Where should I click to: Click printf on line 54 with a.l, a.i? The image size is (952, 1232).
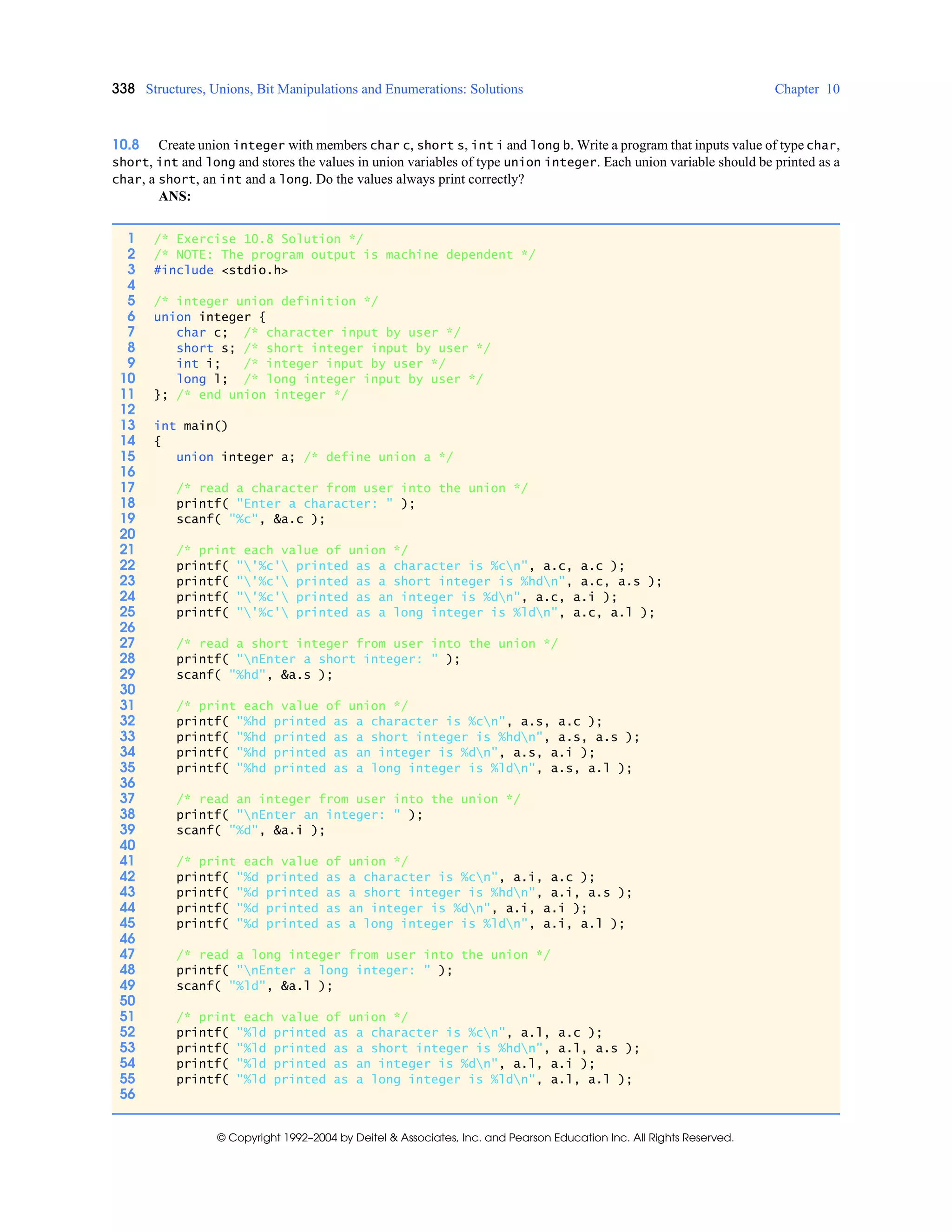tap(386, 1064)
